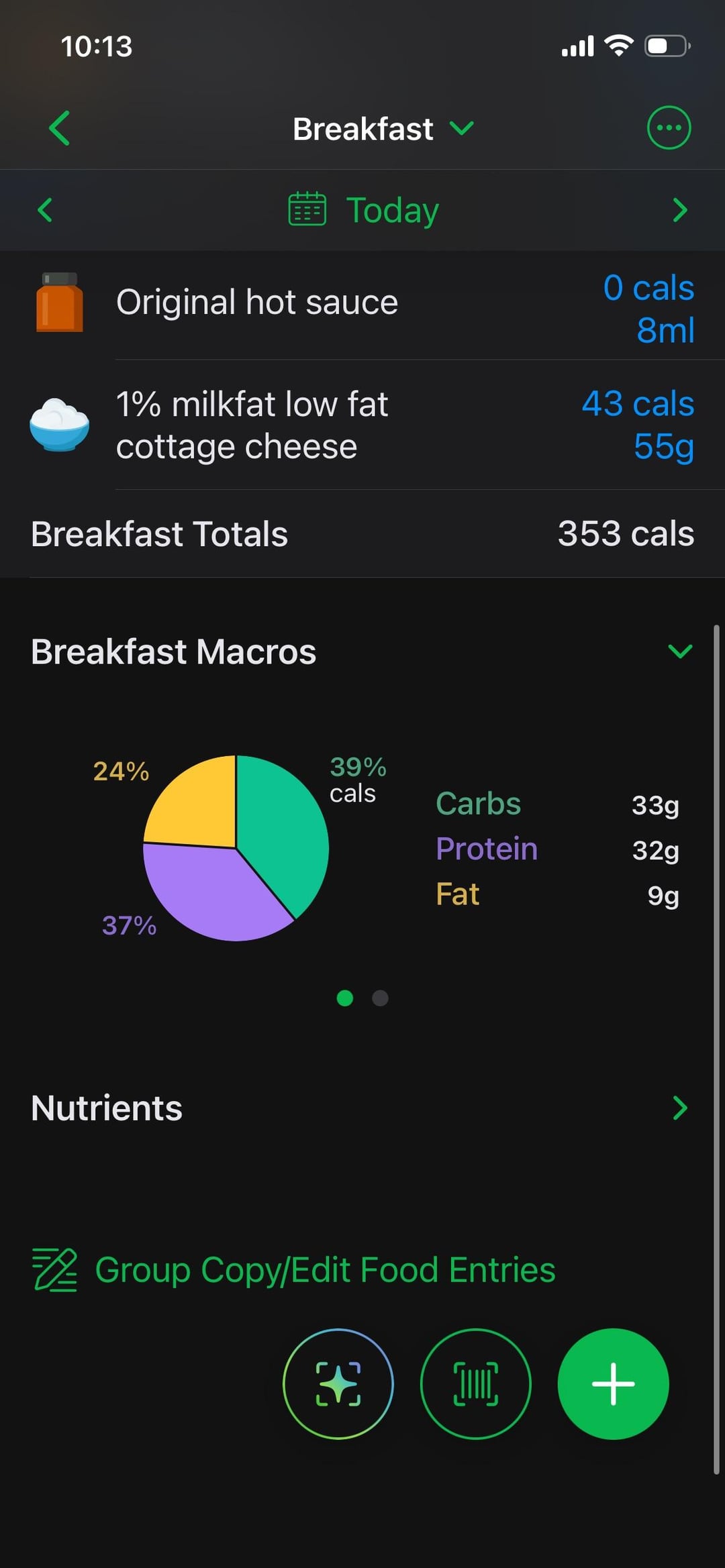The height and width of the screenshot is (1568, 725).
Task: Launch the AI food scanner
Action: [x=338, y=1383]
